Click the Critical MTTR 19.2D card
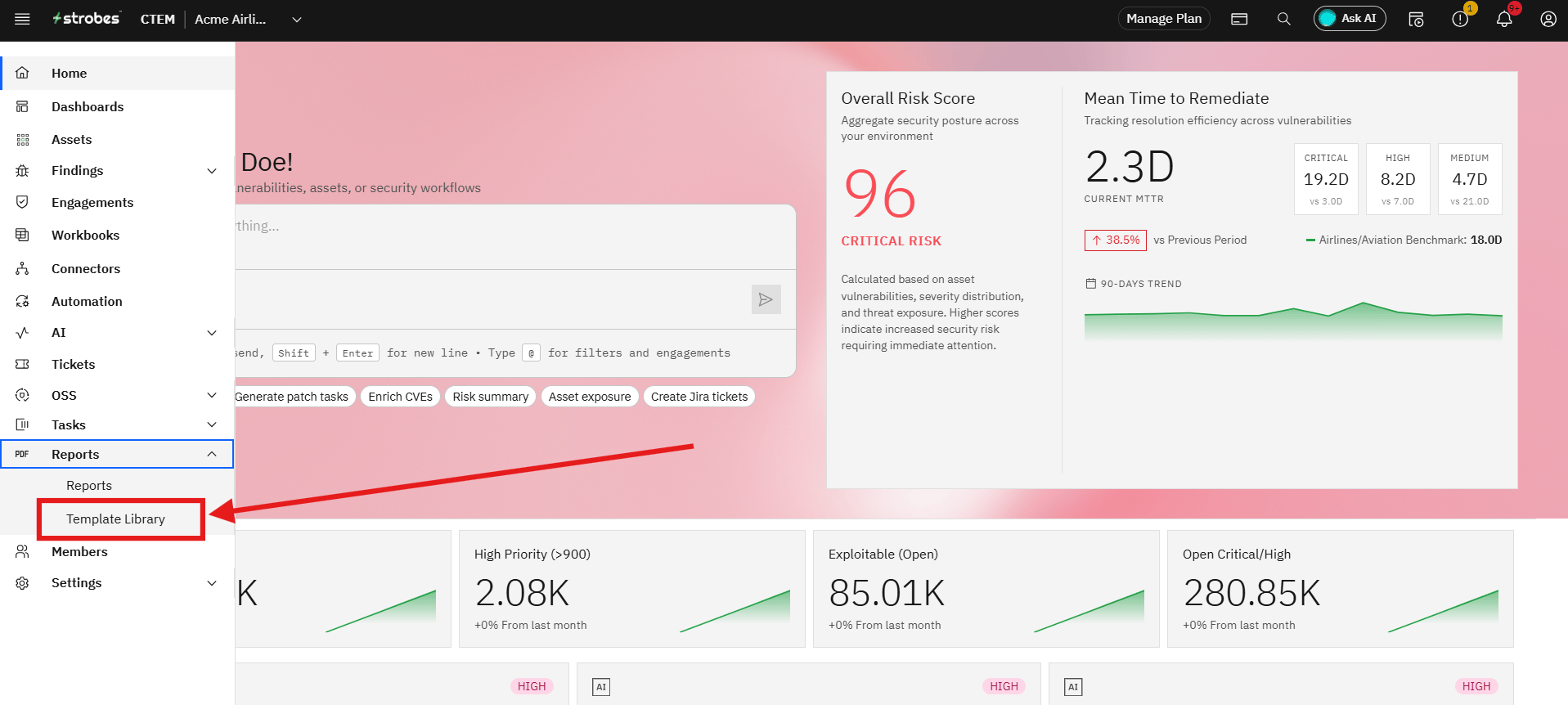 [1326, 179]
